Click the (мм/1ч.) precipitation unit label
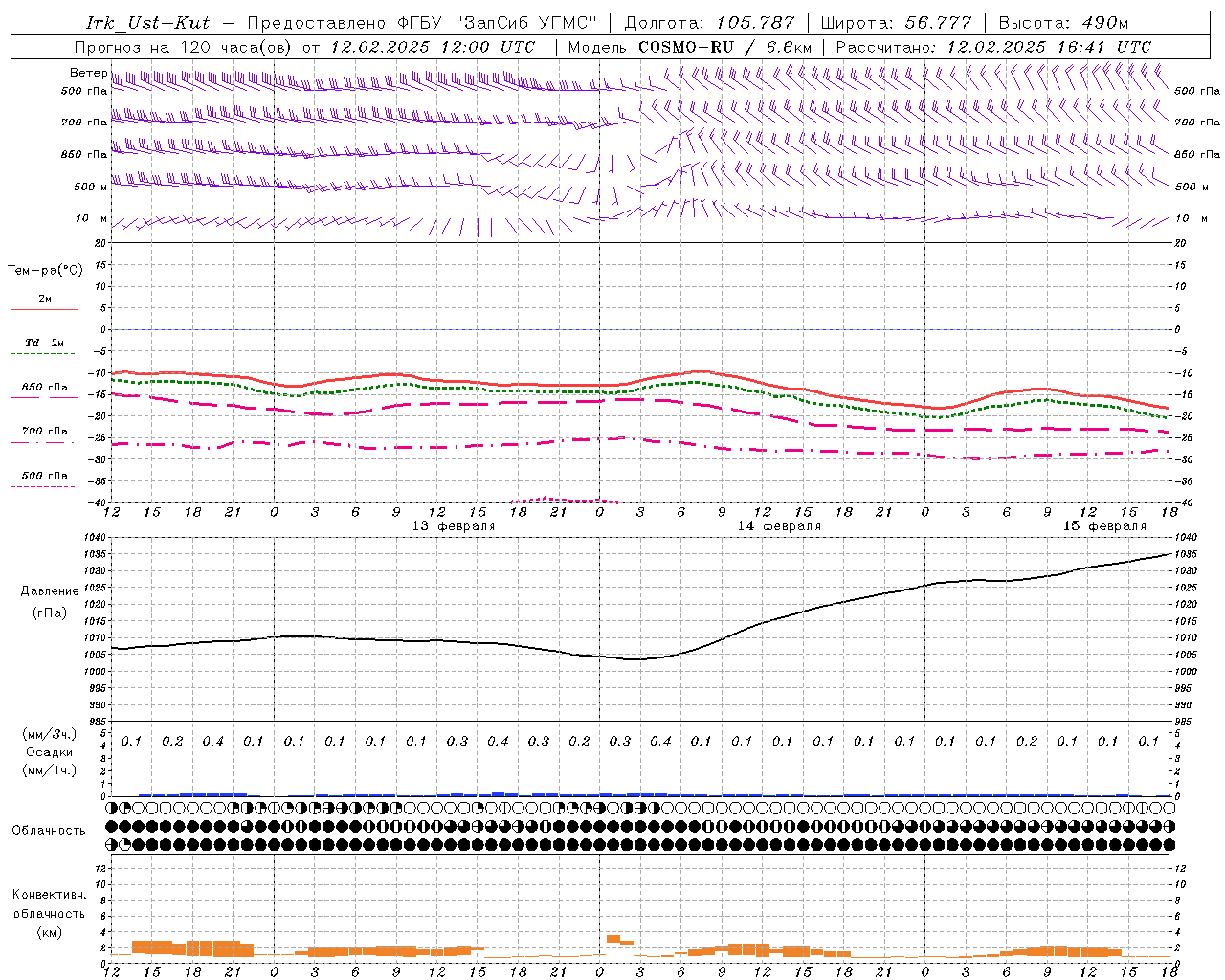 pos(49,770)
